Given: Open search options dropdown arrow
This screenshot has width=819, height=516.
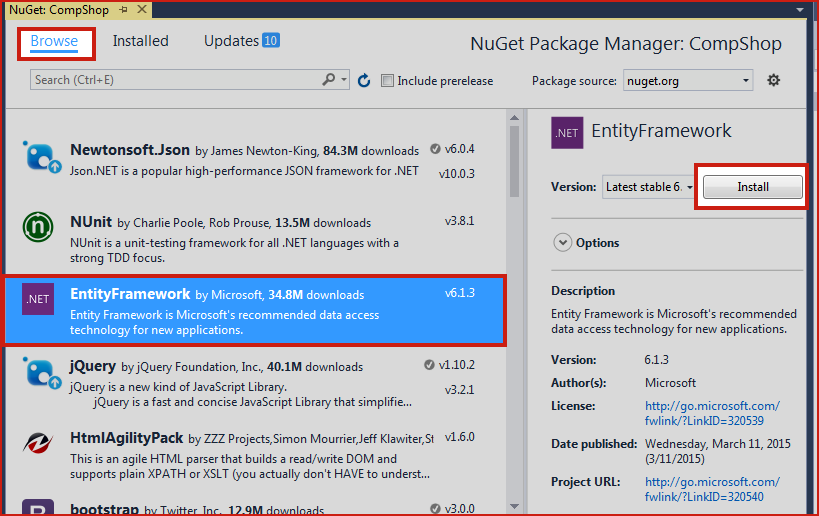Looking at the screenshot, I should [344, 79].
